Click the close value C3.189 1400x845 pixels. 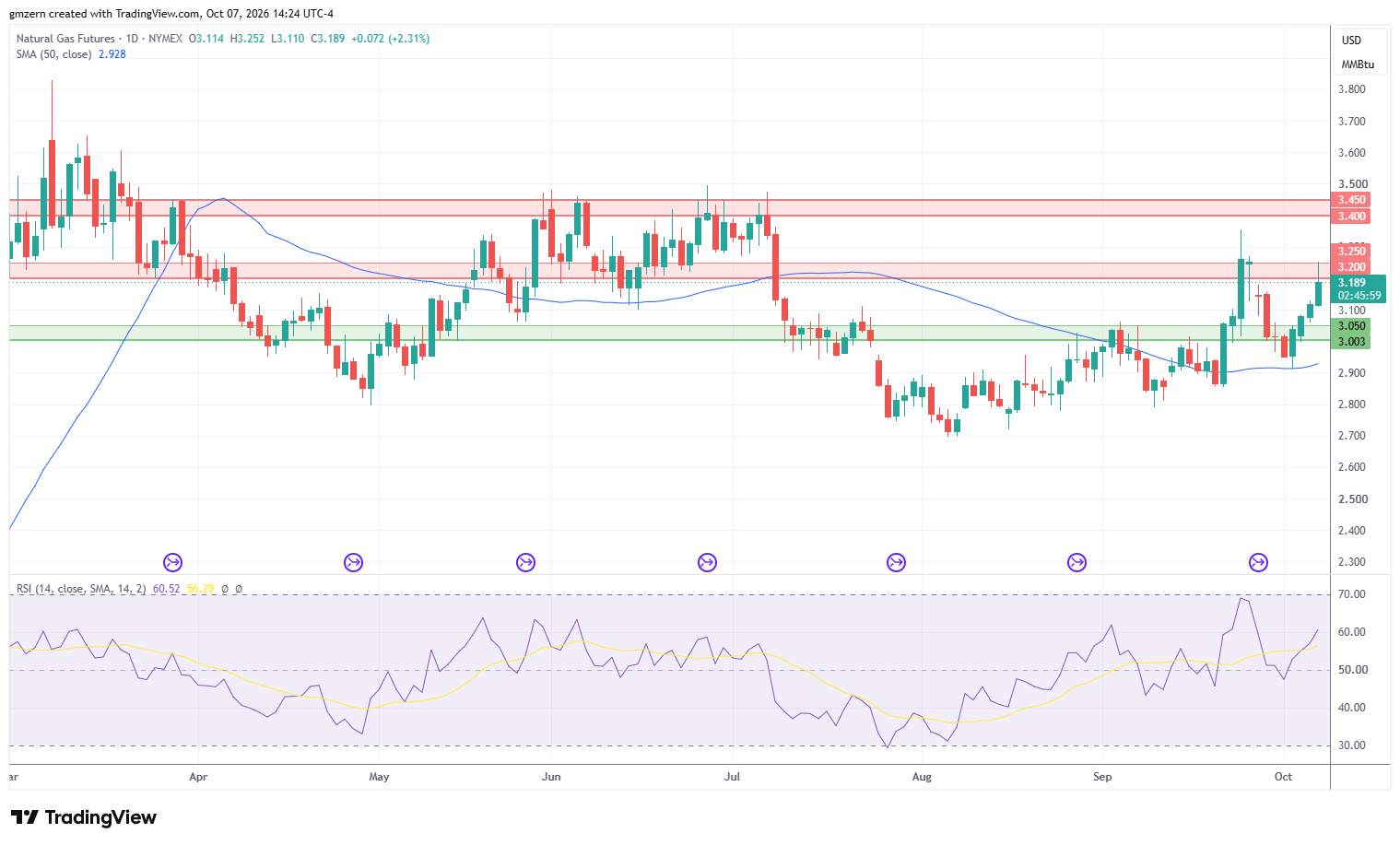(328, 39)
